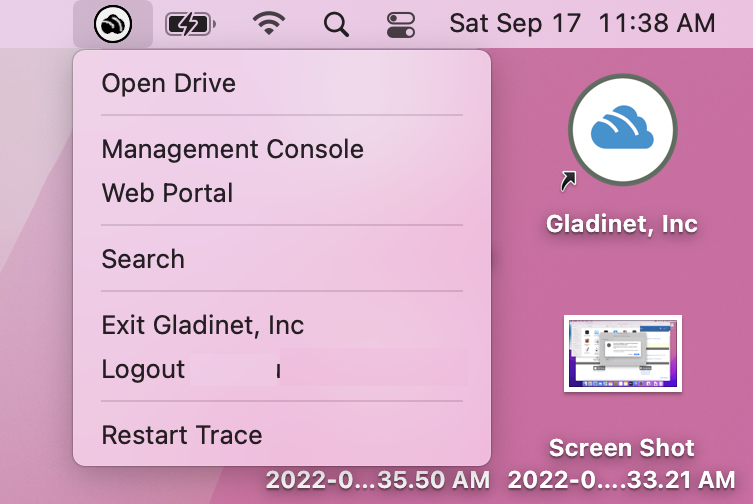
Task: Launch Web Portal from the menu
Action: [x=167, y=193]
